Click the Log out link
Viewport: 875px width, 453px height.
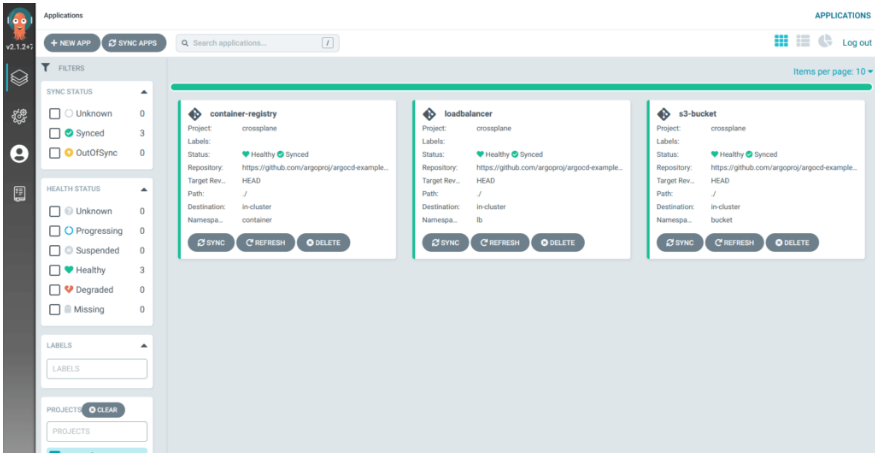[856, 43]
